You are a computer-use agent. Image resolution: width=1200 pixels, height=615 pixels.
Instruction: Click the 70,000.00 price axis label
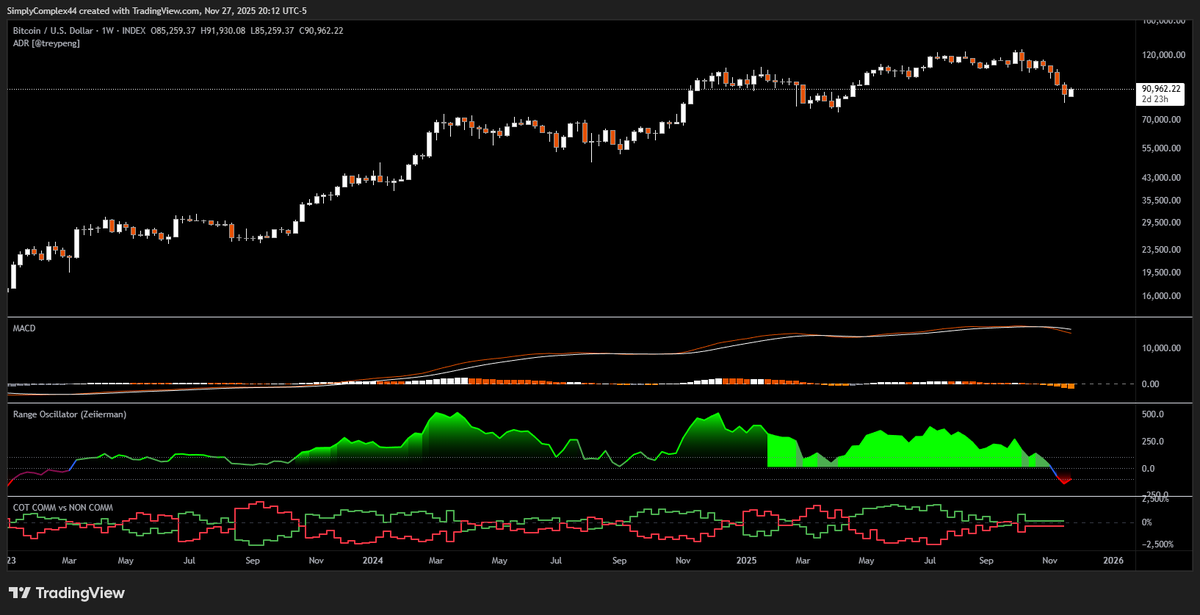click(x=1163, y=120)
